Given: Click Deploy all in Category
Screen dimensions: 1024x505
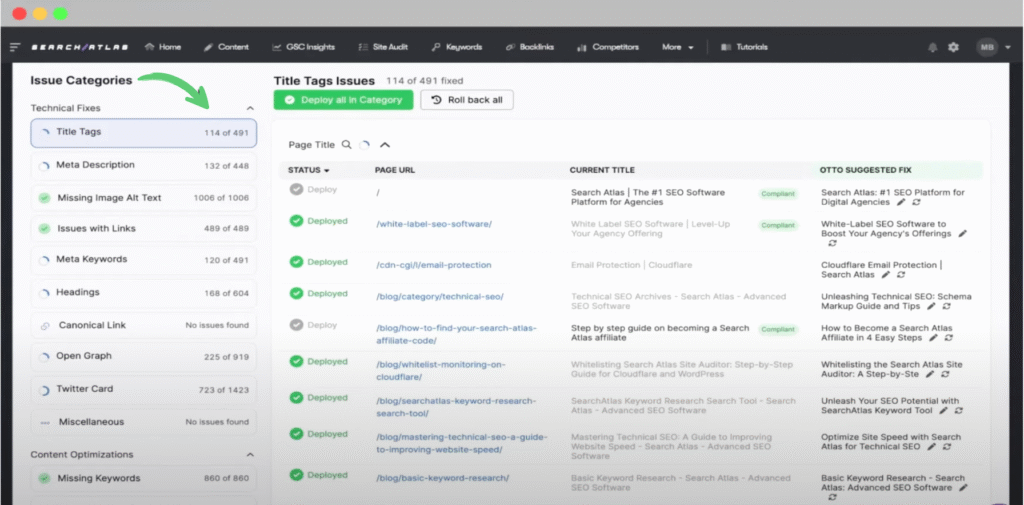Looking at the screenshot, I should tap(344, 100).
